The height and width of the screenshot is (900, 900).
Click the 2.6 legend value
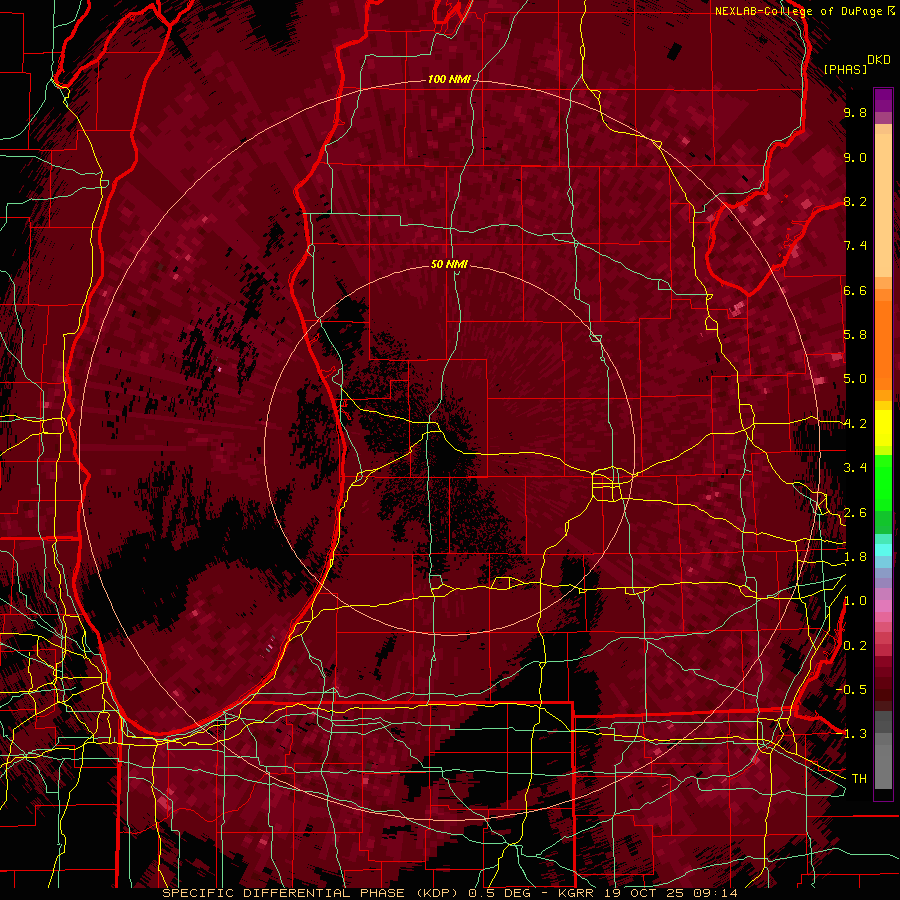click(855, 513)
